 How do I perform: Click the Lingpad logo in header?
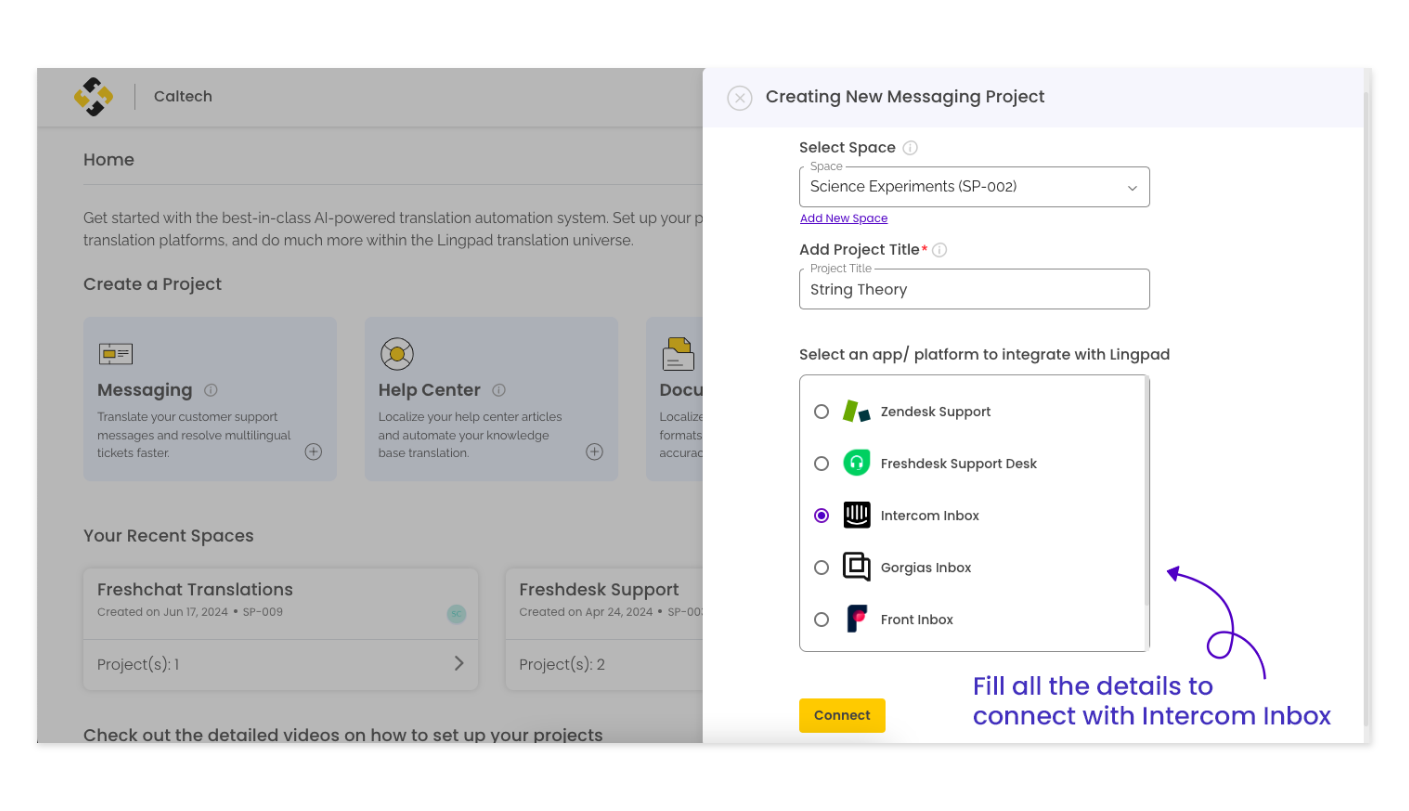tap(94, 97)
